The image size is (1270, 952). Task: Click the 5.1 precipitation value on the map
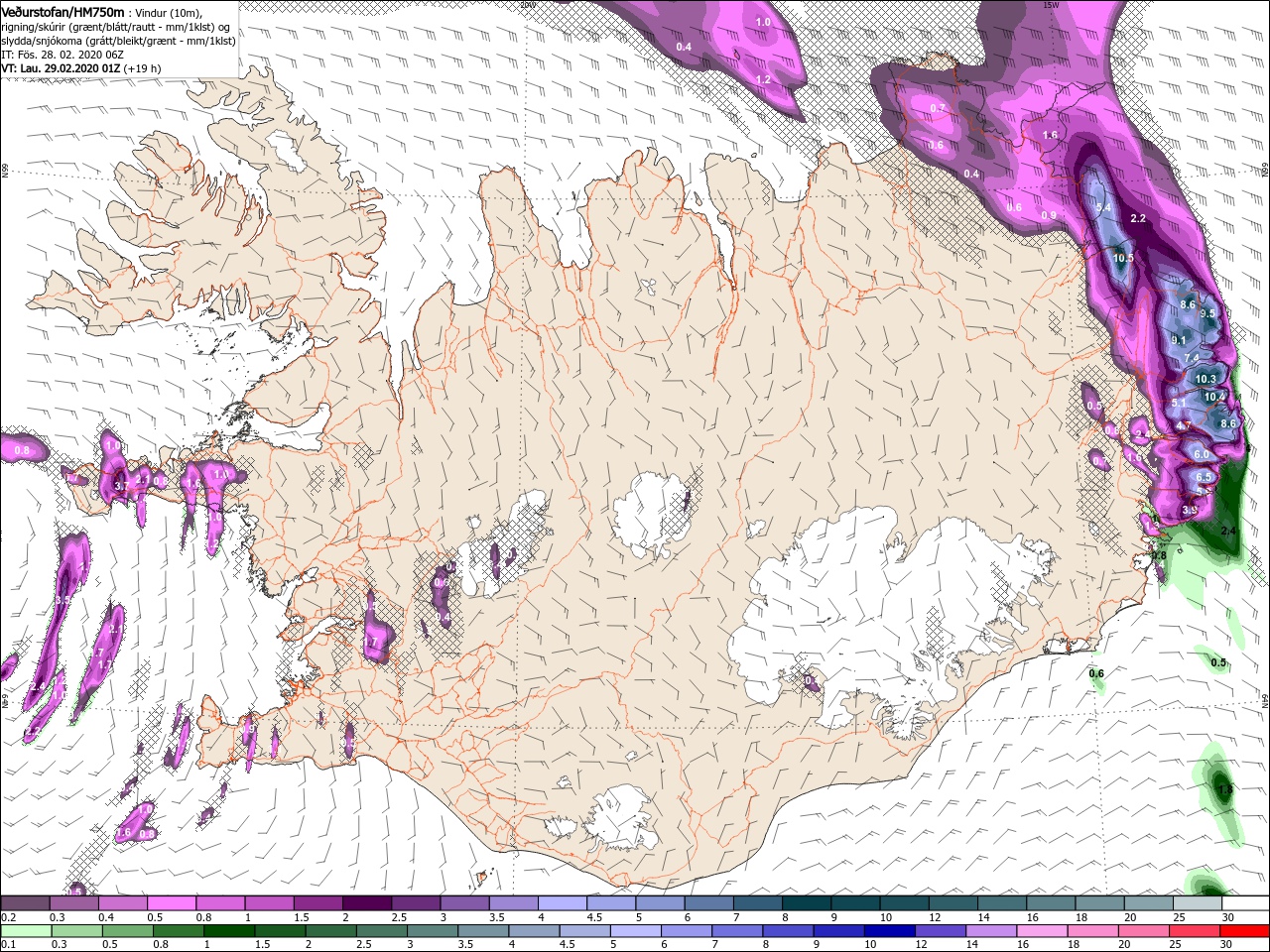coord(1179,404)
